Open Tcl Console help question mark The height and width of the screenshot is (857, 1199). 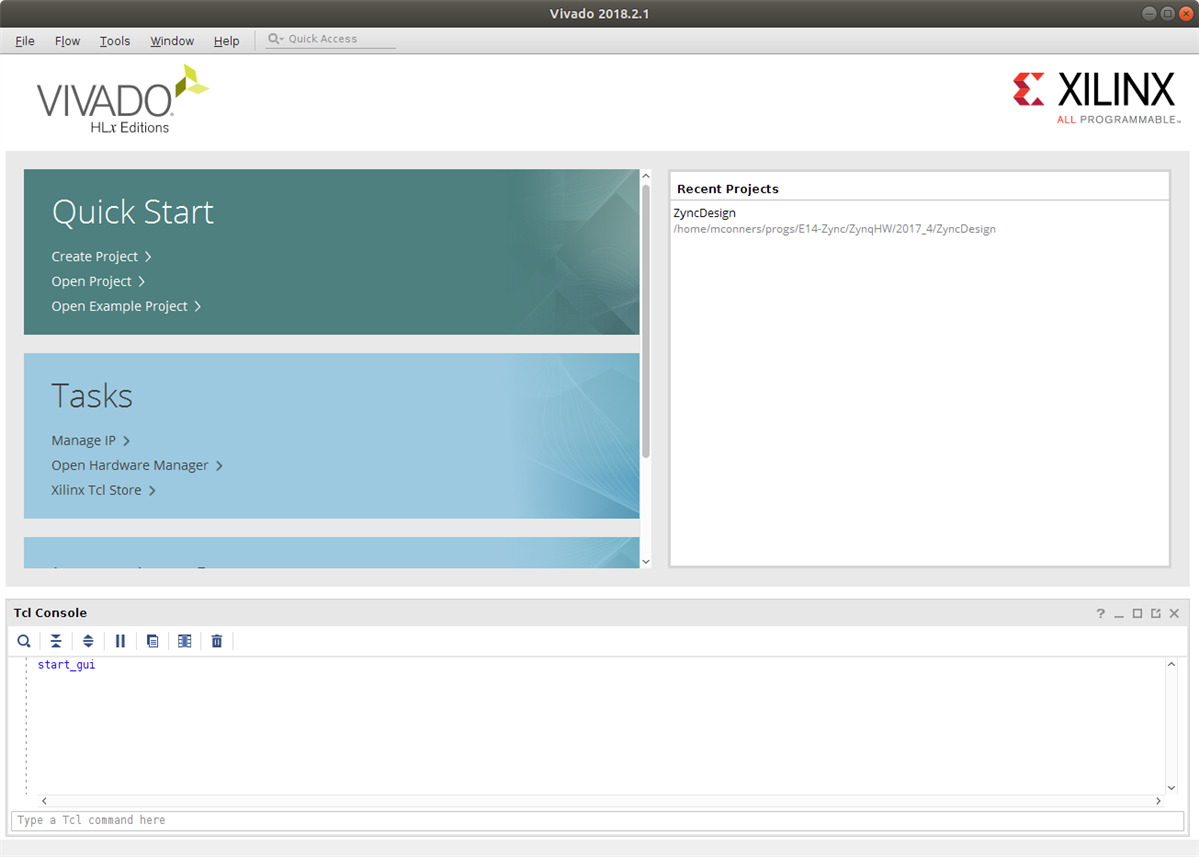[x=1100, y=613]
